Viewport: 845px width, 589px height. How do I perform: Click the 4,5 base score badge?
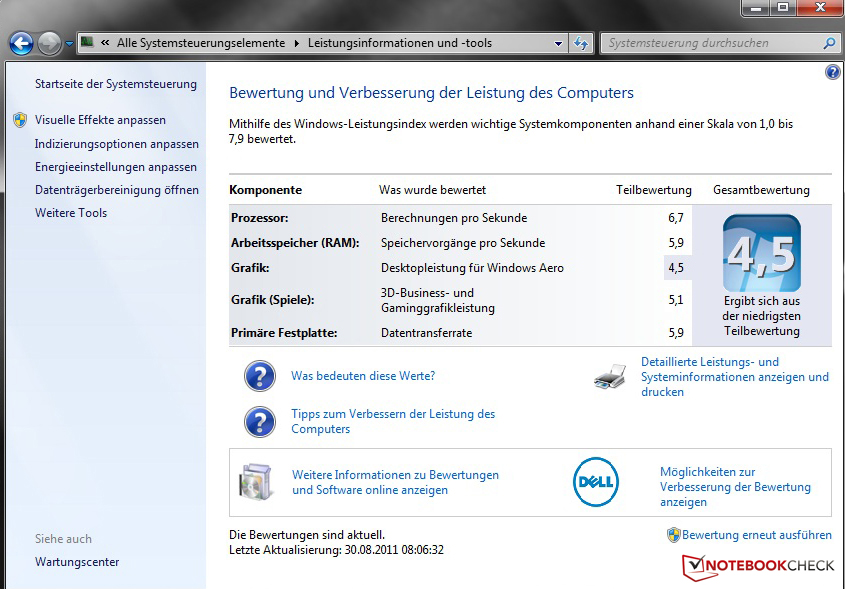pyautogui.click(x=761, y=253)
